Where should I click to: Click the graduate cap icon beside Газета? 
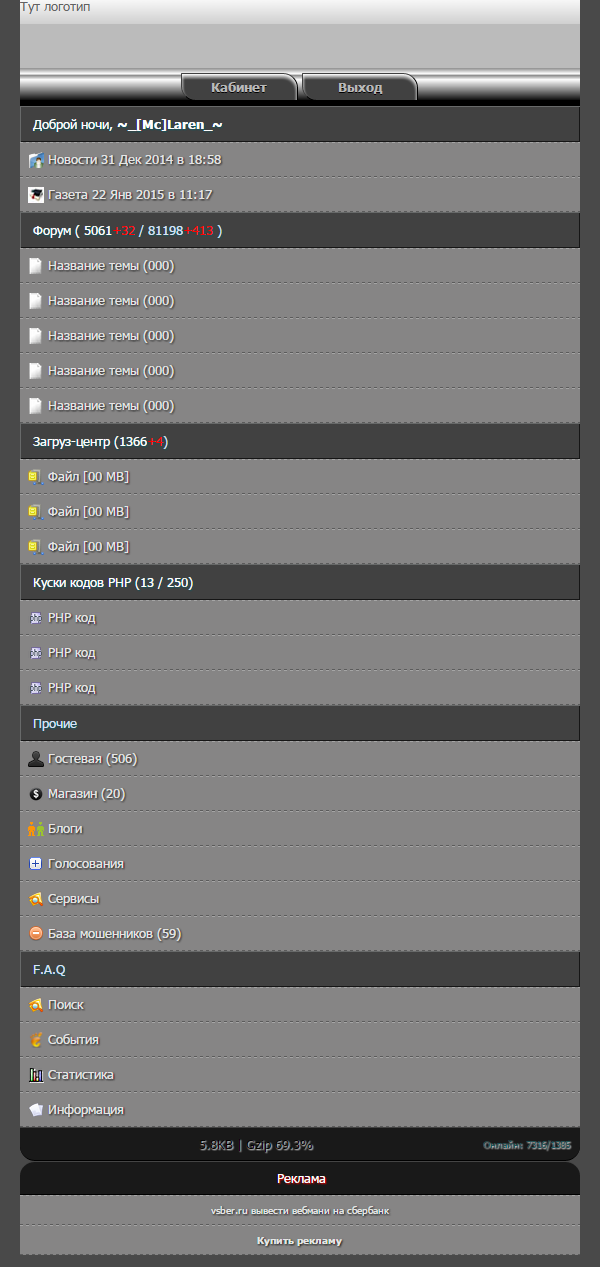[36, 195]
